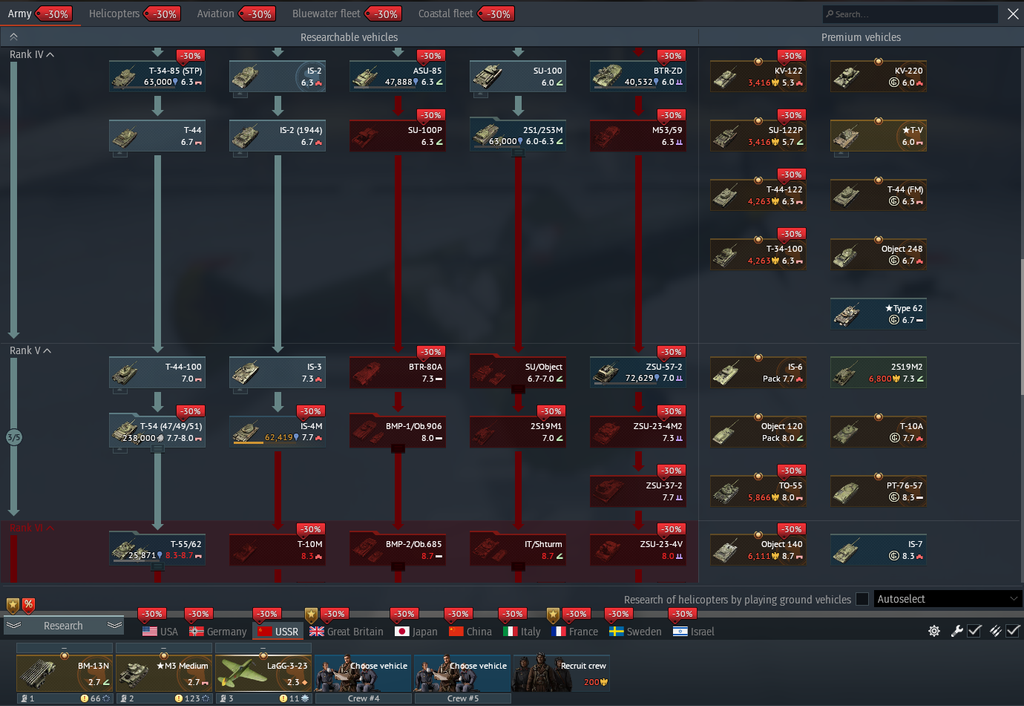Image resolution: width=1024 pixels, height=706 pixels.
Task: Select the SU-100 vehicle card
Action: (x=518, y=76)
